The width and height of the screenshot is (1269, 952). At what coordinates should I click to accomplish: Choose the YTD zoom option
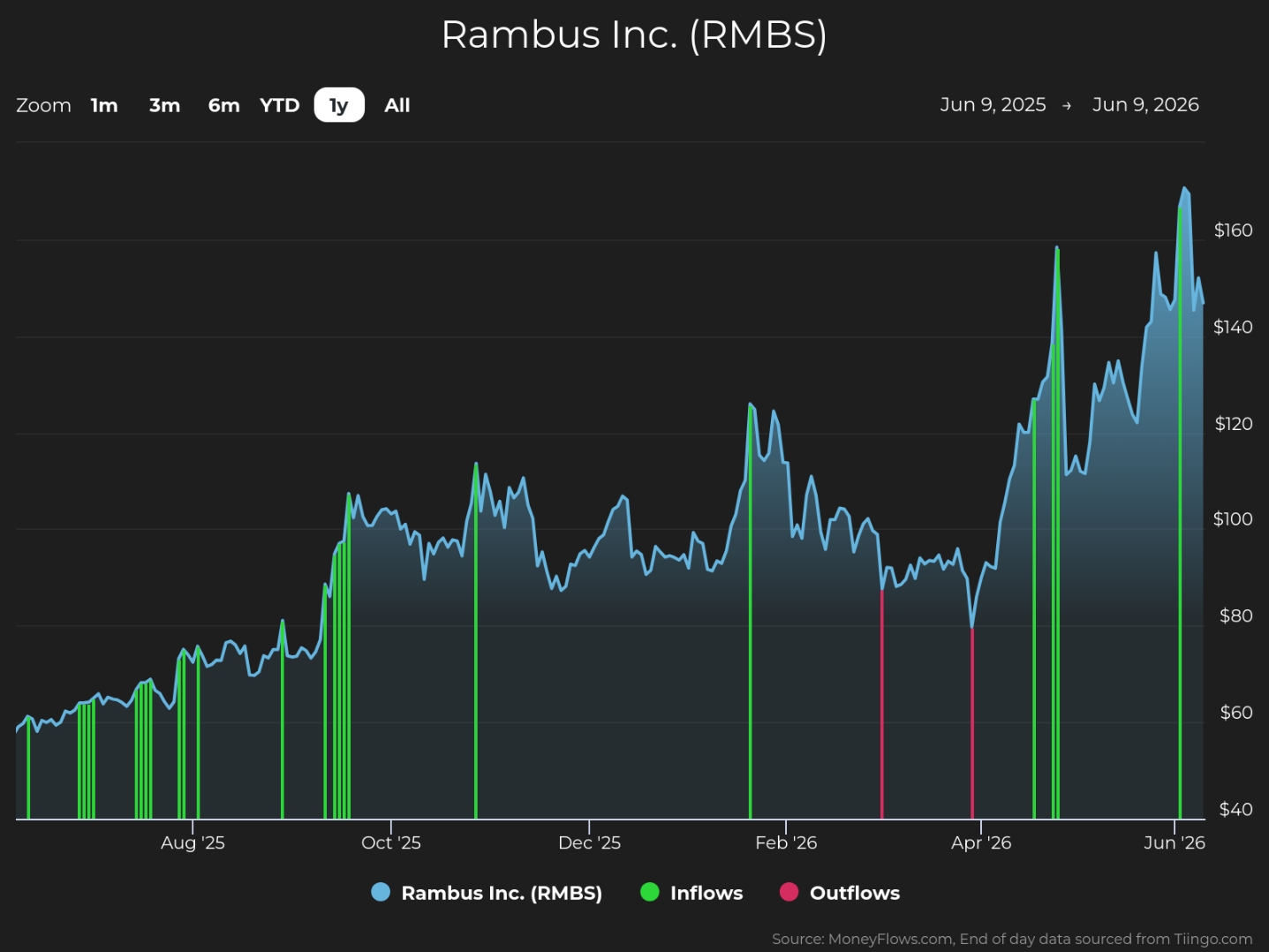coord(280,105)
